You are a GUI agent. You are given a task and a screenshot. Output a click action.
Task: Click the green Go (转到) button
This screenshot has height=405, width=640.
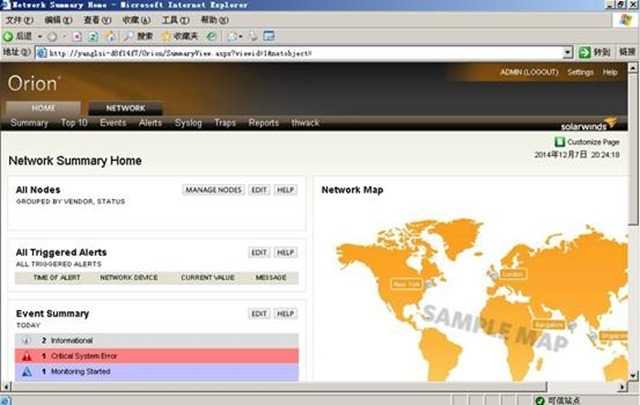coord(595,52)
